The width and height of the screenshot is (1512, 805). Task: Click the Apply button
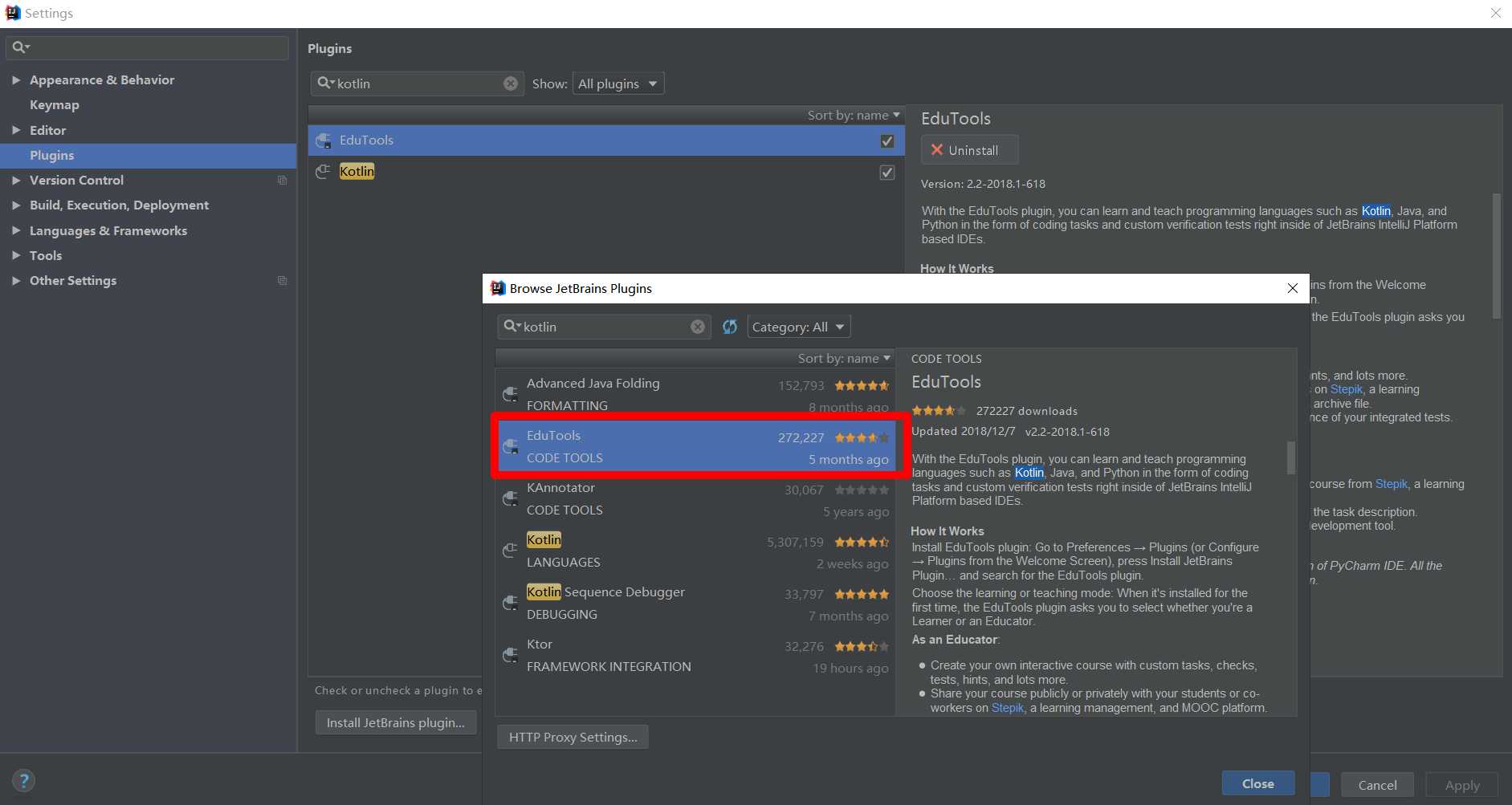[1462, 785]
